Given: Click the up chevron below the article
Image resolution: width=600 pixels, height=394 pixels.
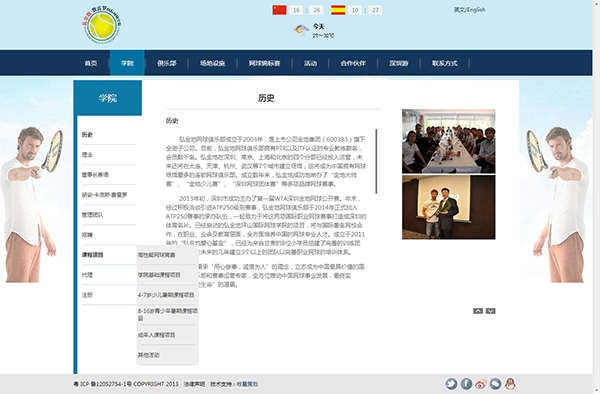Looking at the screenshot, I should pyautogui.click(x=478, y=311).
